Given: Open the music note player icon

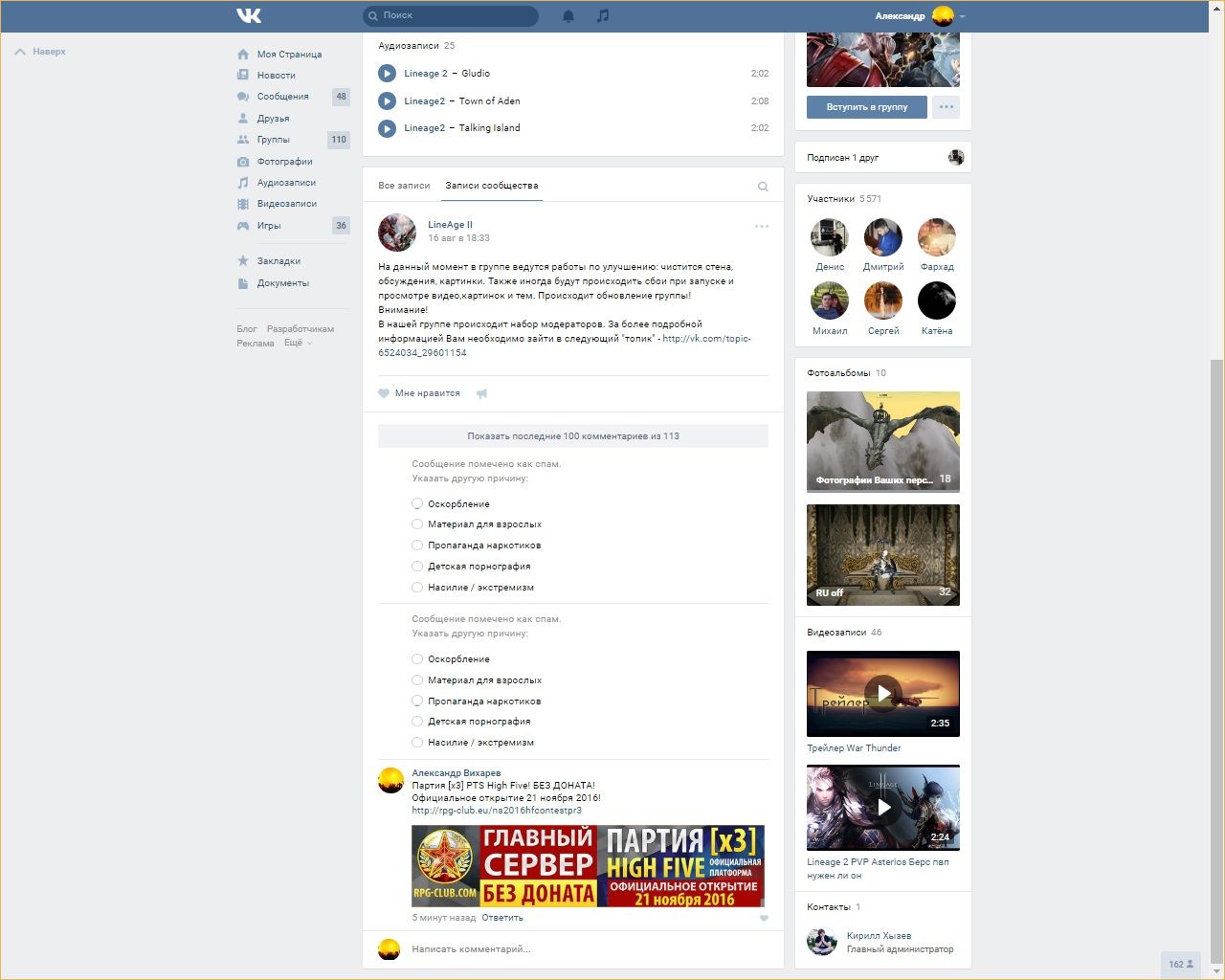Looking at the screenshot, I should 602,15.
